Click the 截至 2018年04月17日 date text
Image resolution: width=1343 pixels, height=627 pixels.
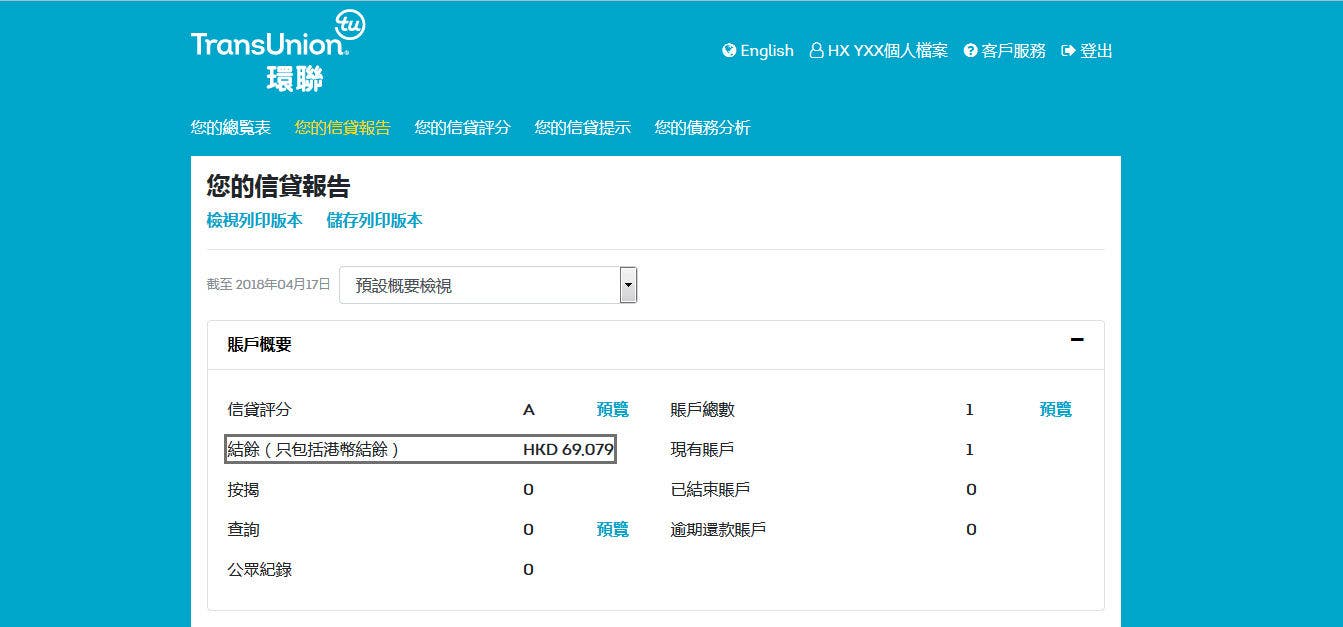tap(269, 285)
